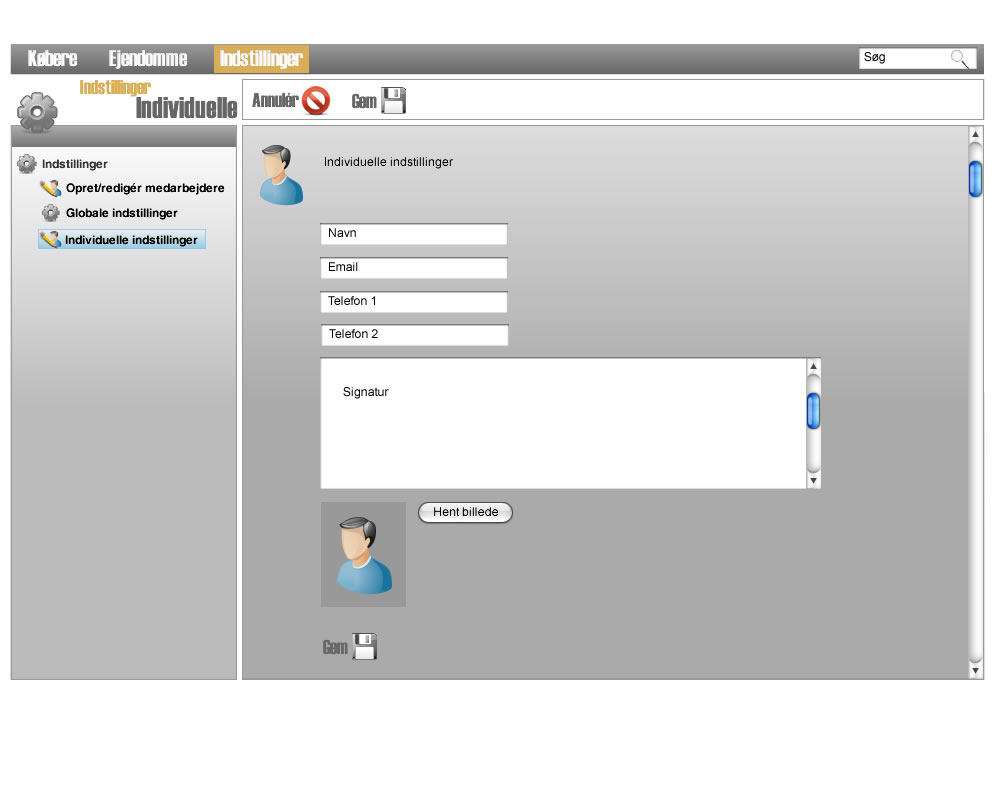Click the profile picture thumbnail
Screen dimensions: 1000x800
pos(364,554)
